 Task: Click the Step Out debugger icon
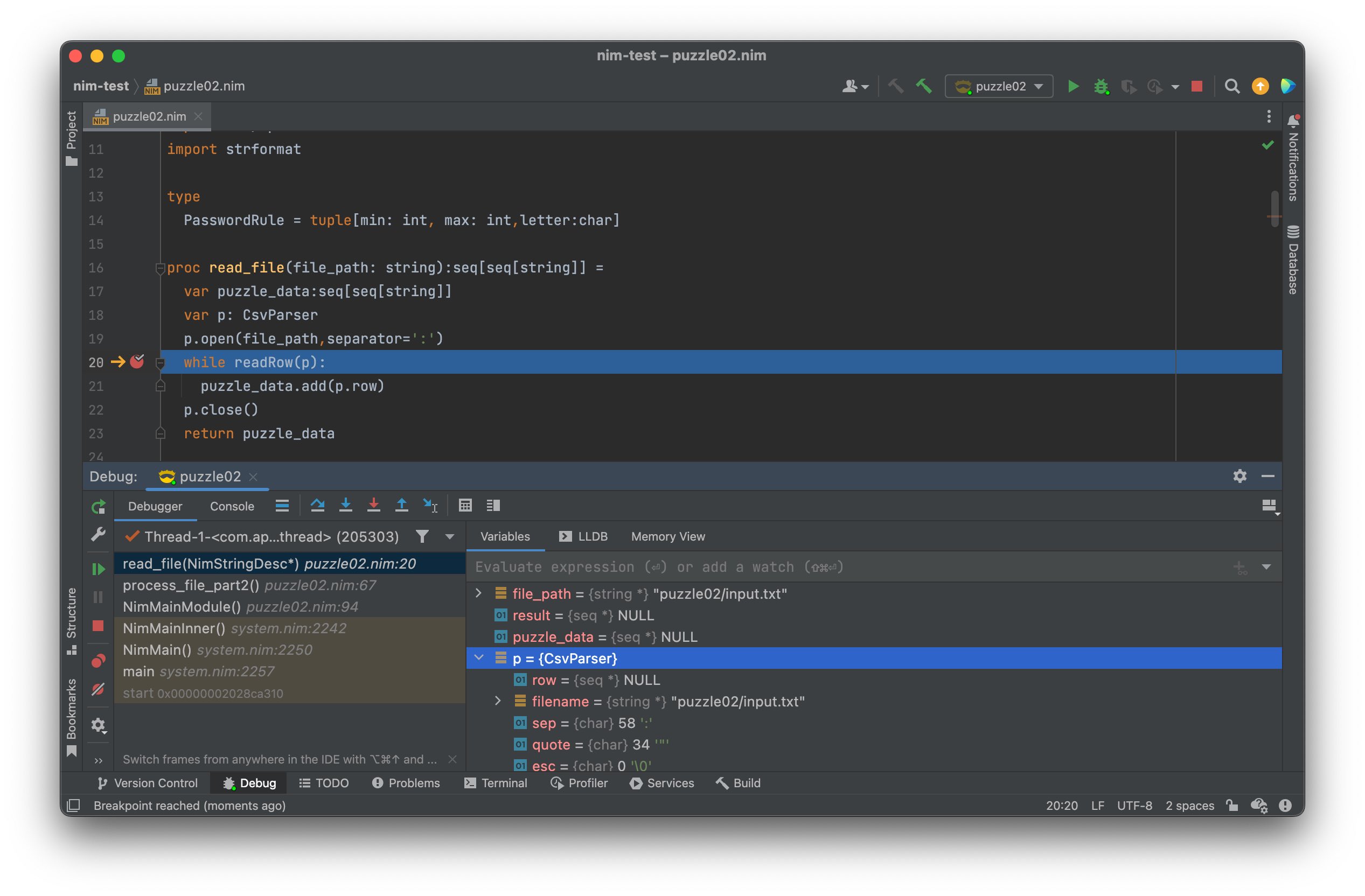[x=401, y=505]
